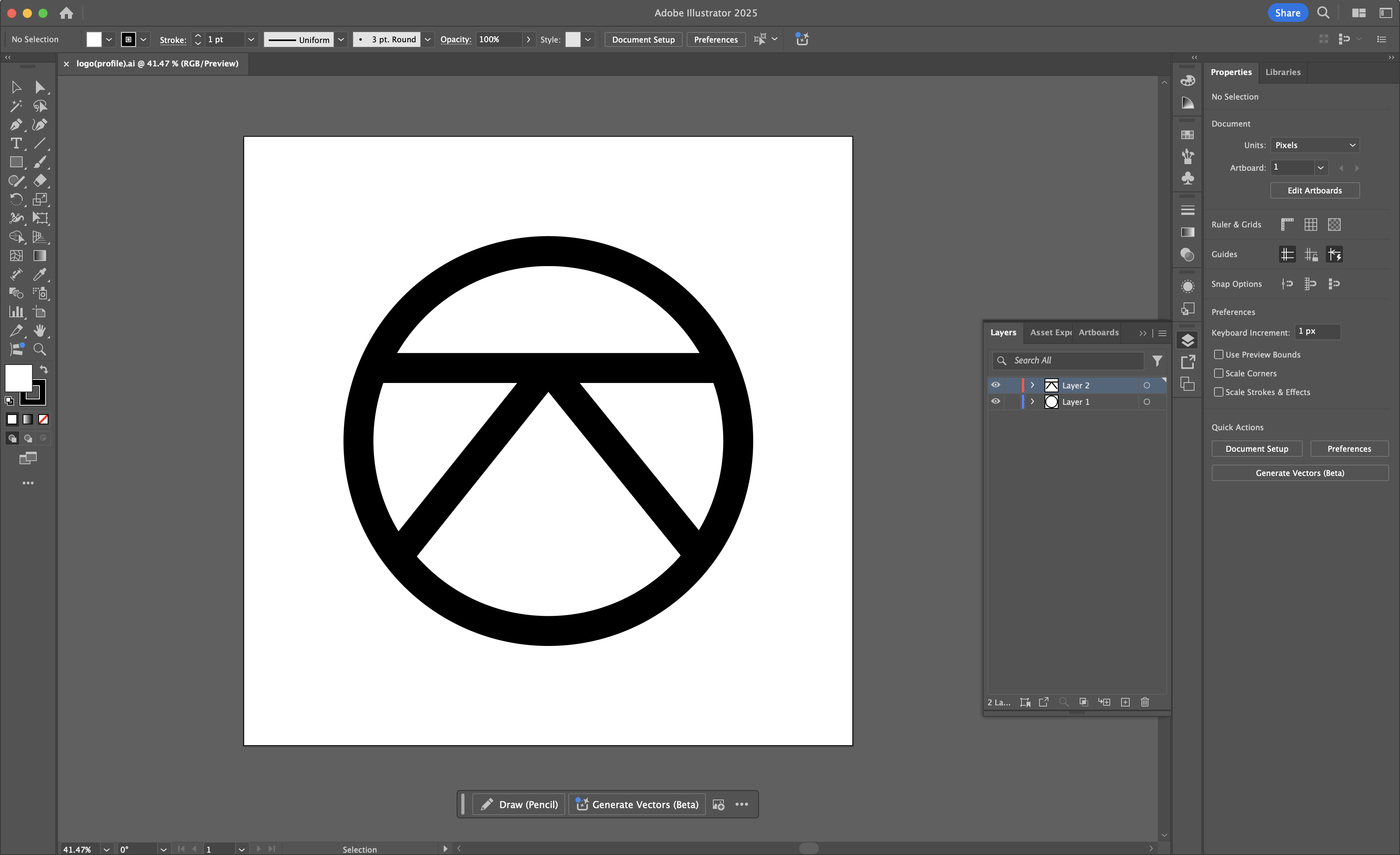Screen dimensions: 1400x855
Task: Select the Zoom tool
Action: coord(40,350)
